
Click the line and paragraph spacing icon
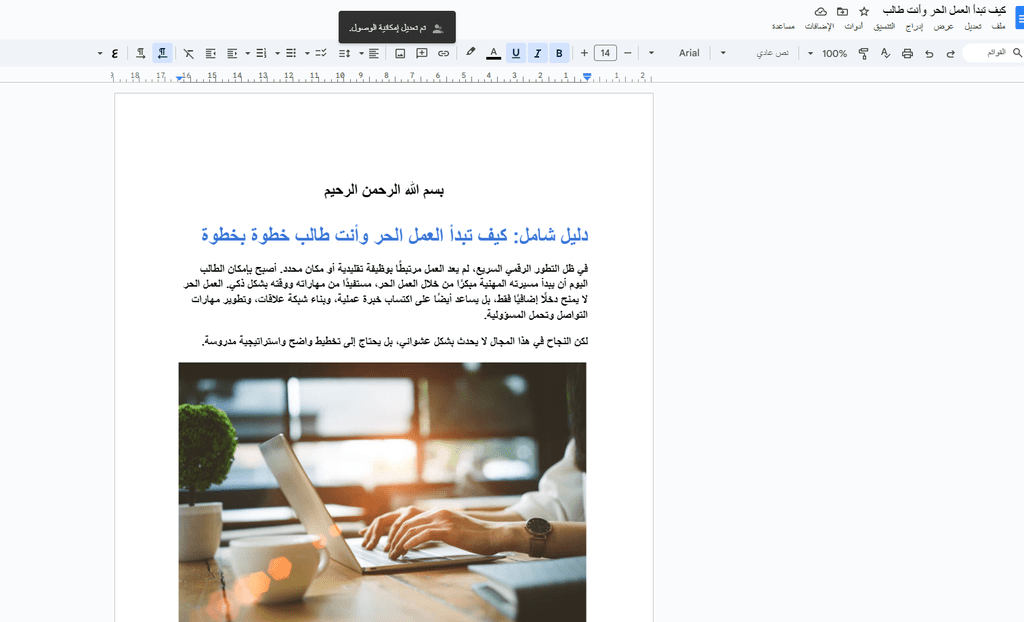pyautogui.click(x=344, y=54)
